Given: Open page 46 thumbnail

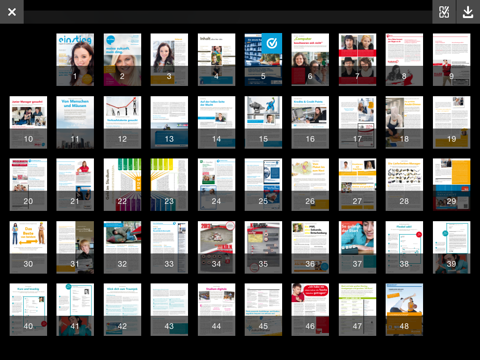Looking at the screenshot, I should pyautogui.click(x=310, y=310).
